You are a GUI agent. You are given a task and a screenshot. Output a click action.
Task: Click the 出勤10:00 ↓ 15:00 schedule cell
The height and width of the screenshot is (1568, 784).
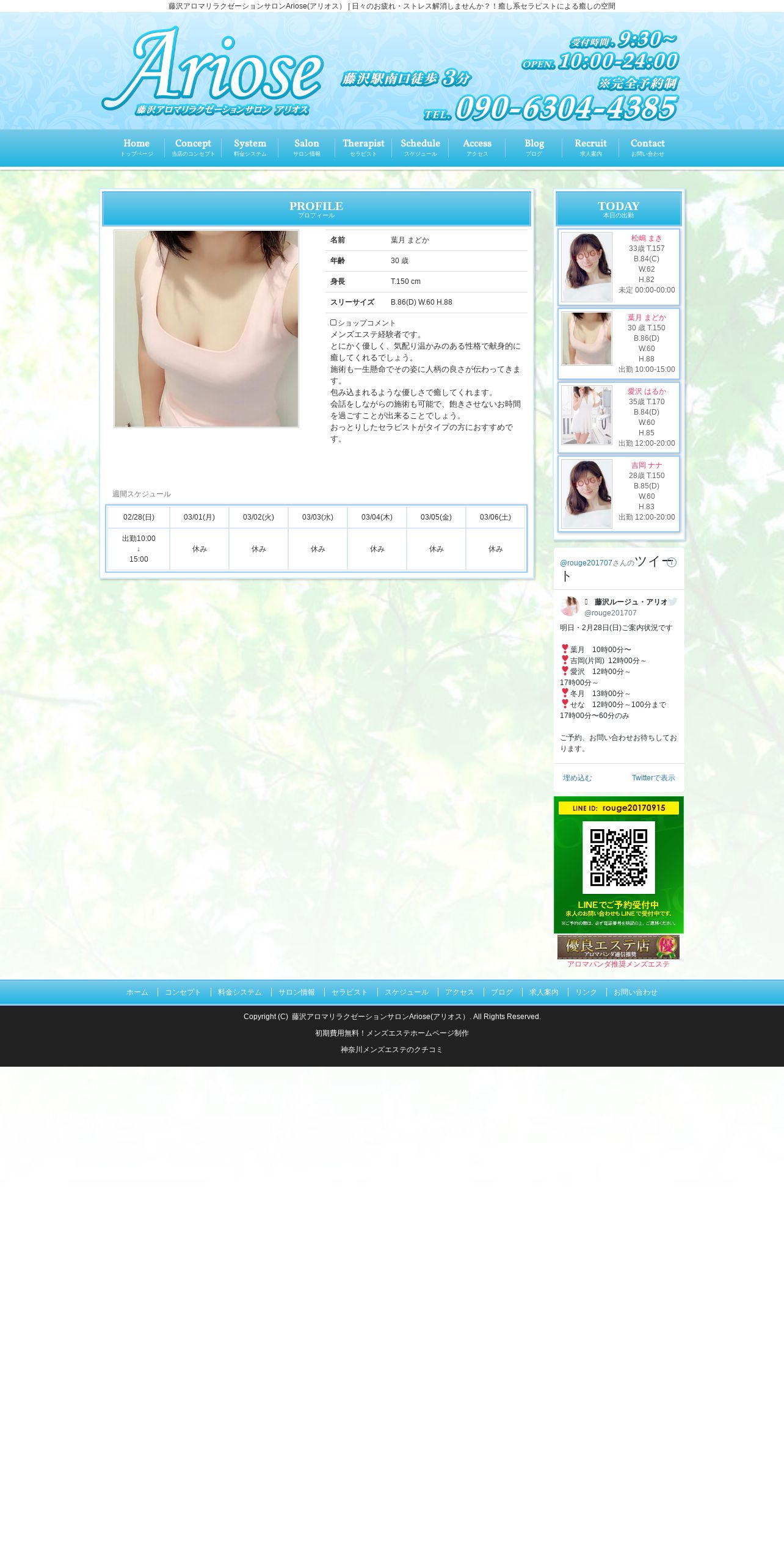coord(139,549)
